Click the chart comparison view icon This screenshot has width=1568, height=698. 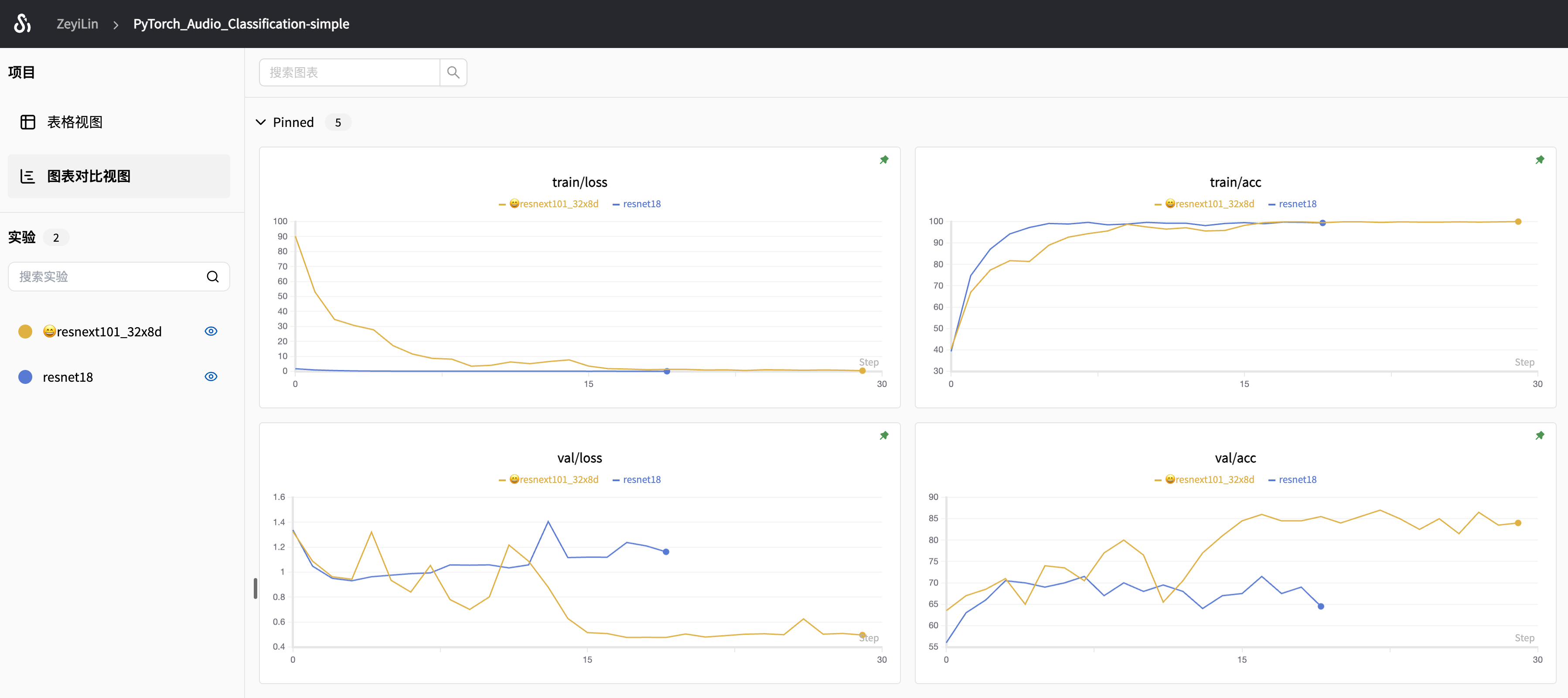click(x=28, y=176)
